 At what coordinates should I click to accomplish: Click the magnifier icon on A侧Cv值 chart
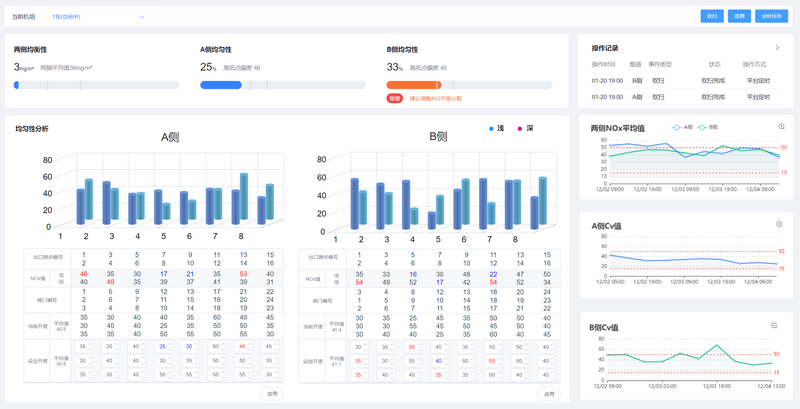779,224
